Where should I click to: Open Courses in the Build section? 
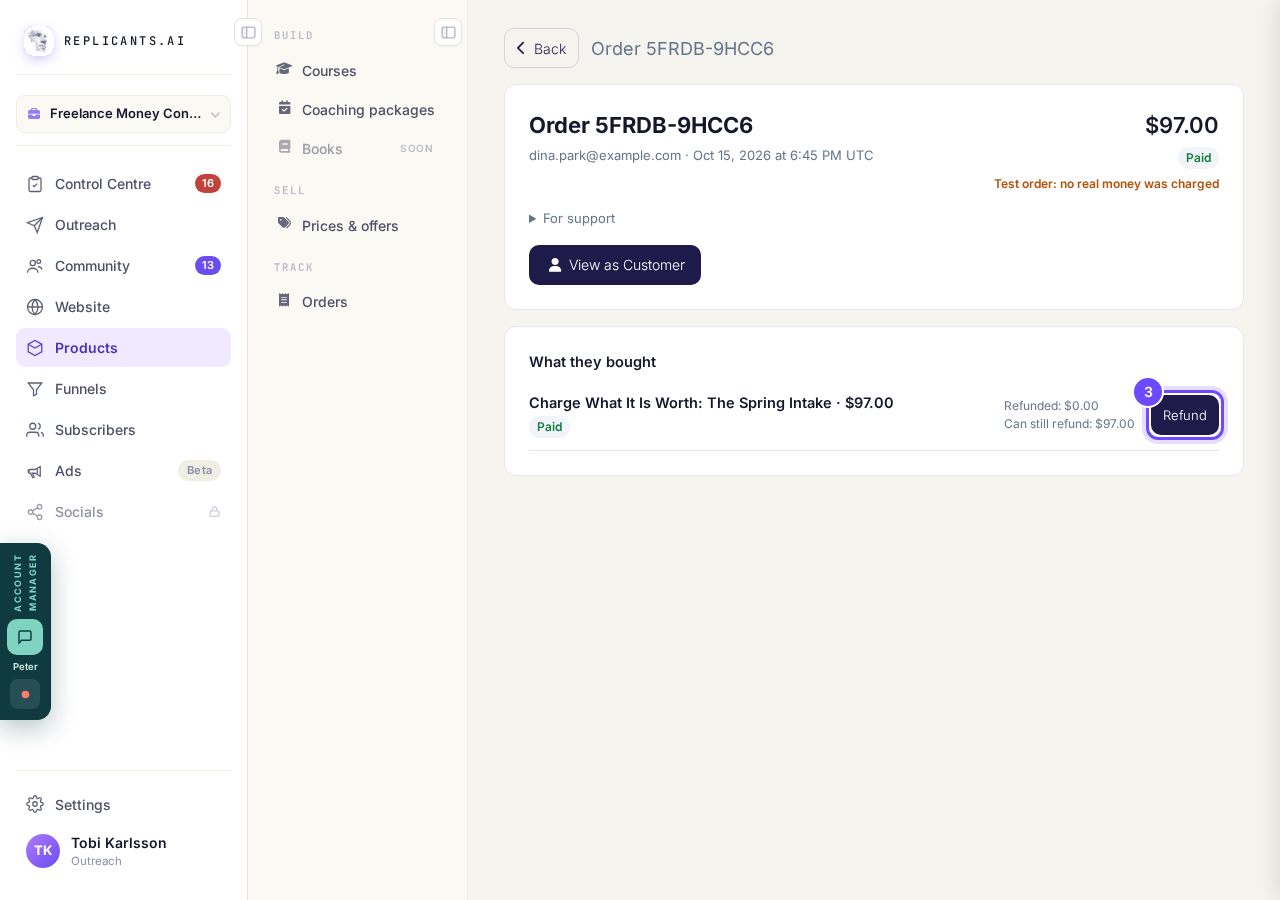pos(357,71)
